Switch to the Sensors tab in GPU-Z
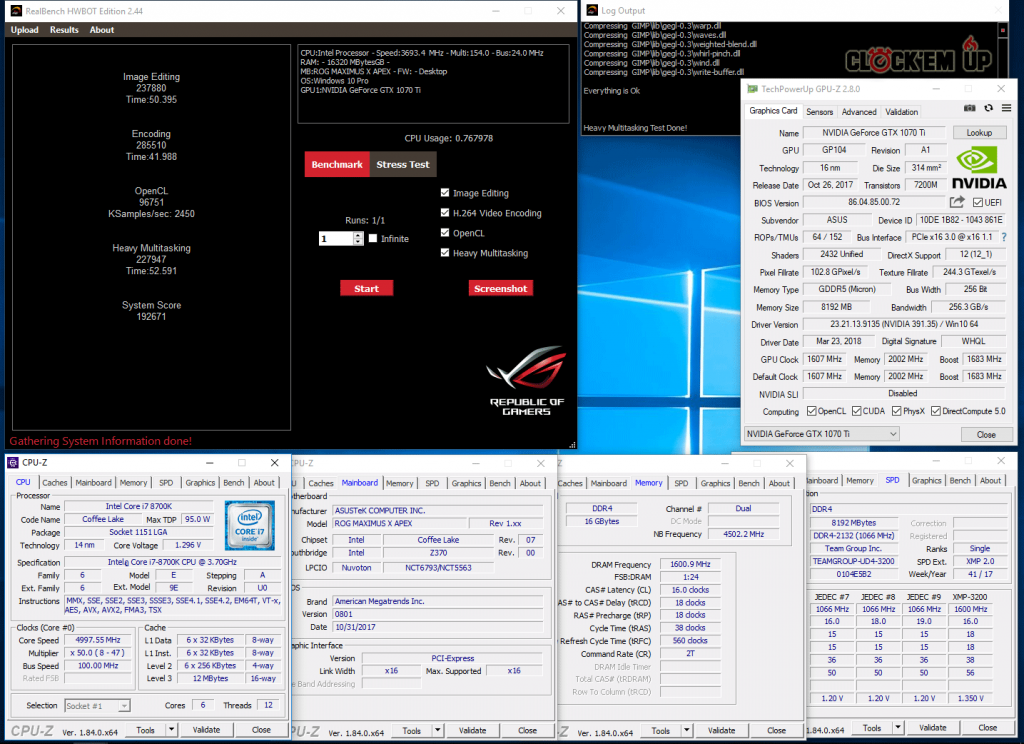This screenshot has height=744, width=1024. tap(819, 112)
